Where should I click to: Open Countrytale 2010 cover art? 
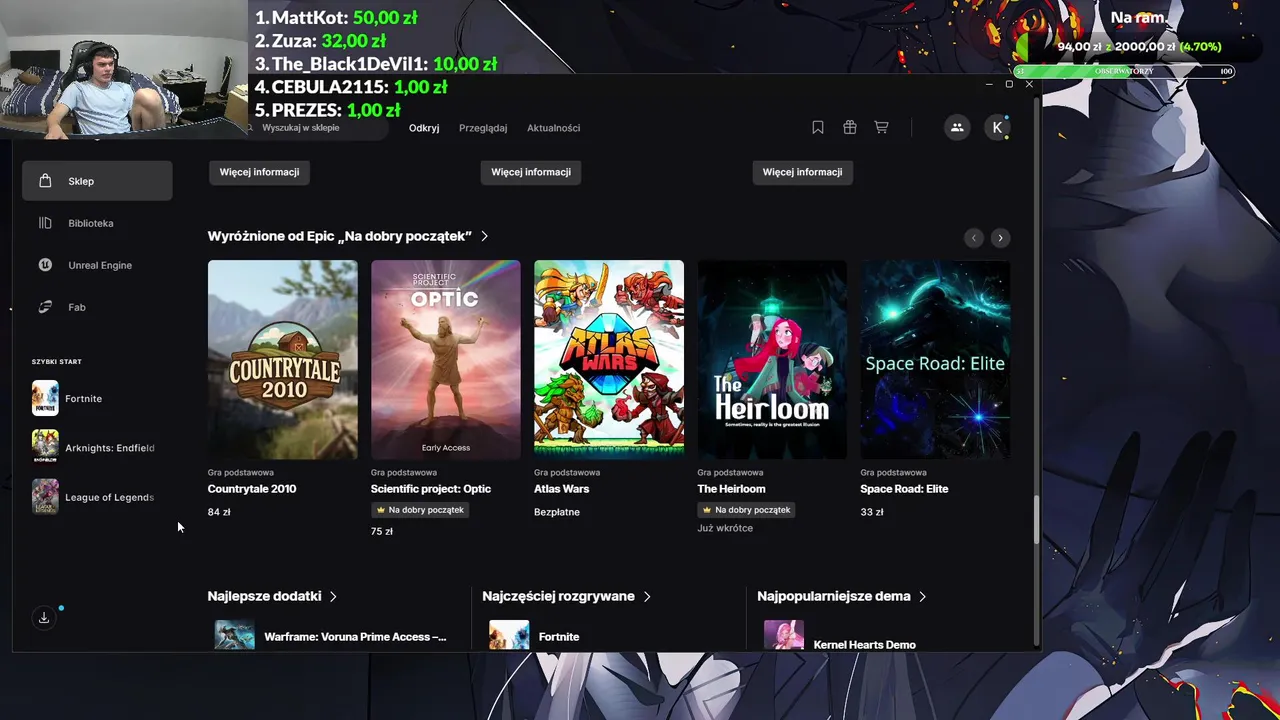tap(282, 360)
